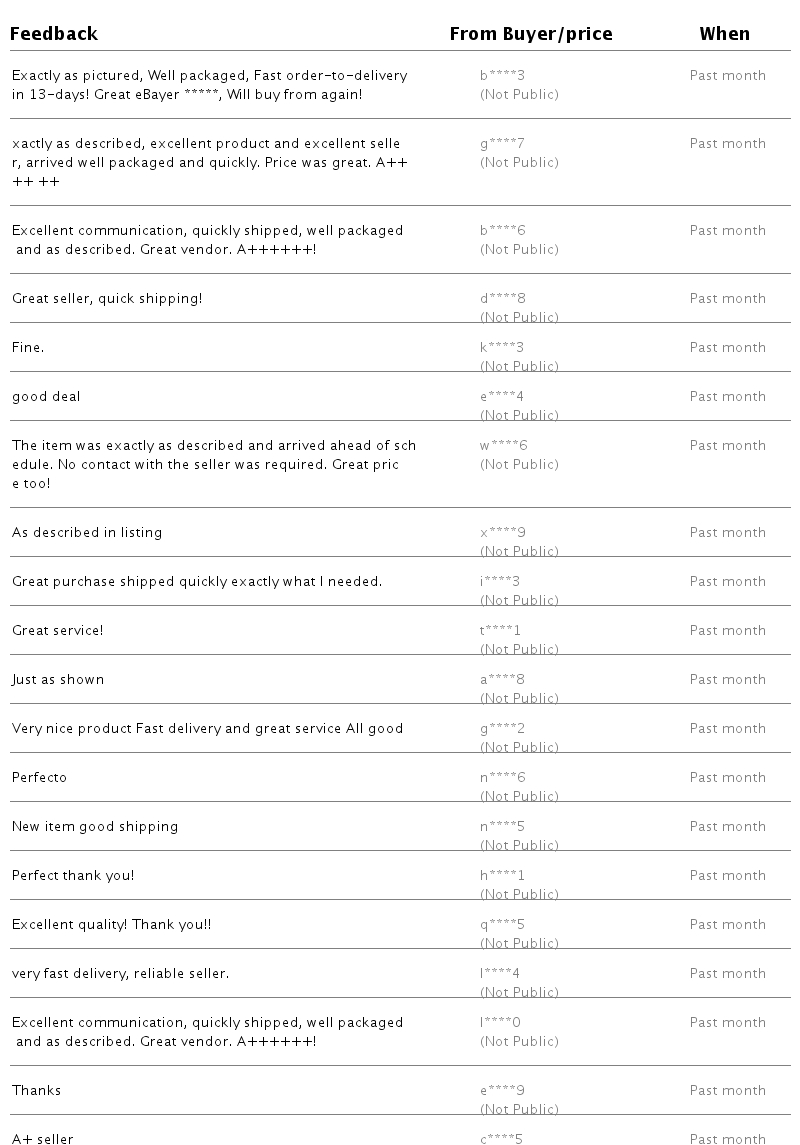Click Just as shown feedback text
This screenshot has width=800, height=1145.
58,679
